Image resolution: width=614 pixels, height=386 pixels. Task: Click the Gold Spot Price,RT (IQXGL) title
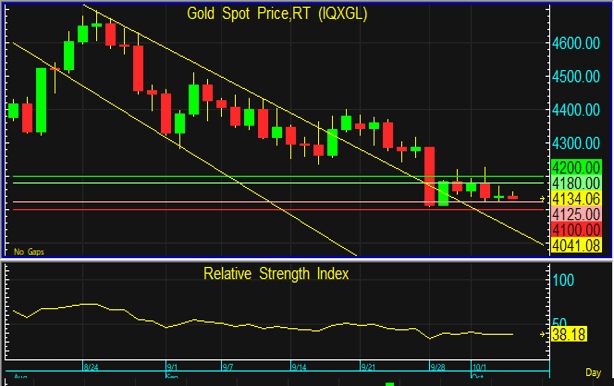(x=277, y=14)
